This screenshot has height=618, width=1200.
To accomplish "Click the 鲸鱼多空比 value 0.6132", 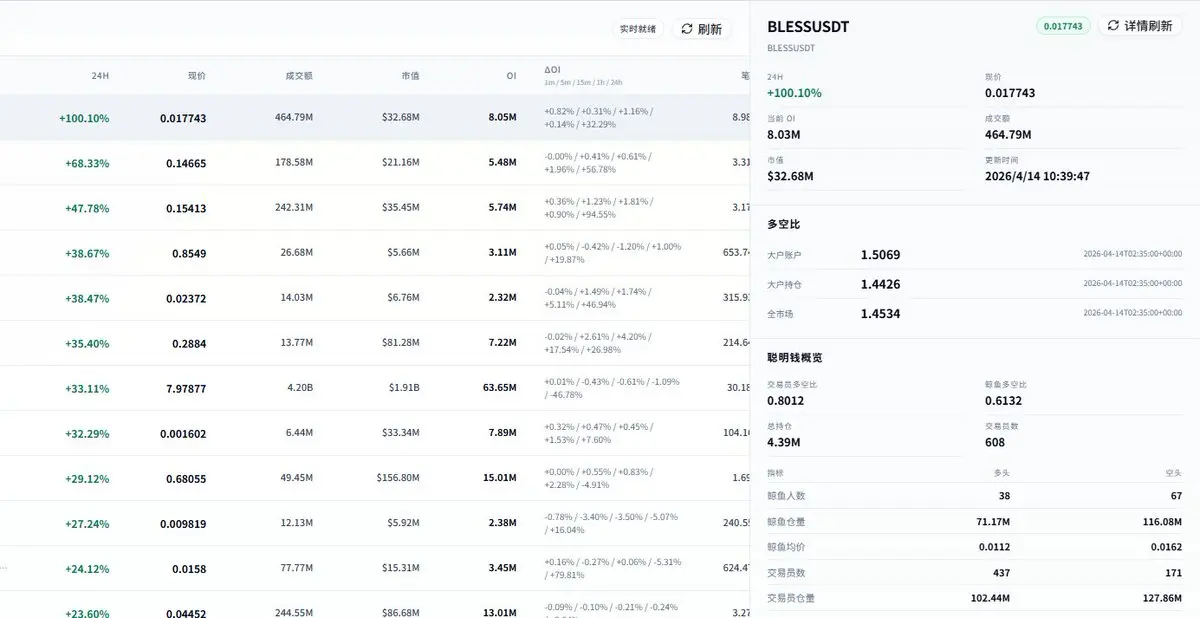I will point(1003,401).
